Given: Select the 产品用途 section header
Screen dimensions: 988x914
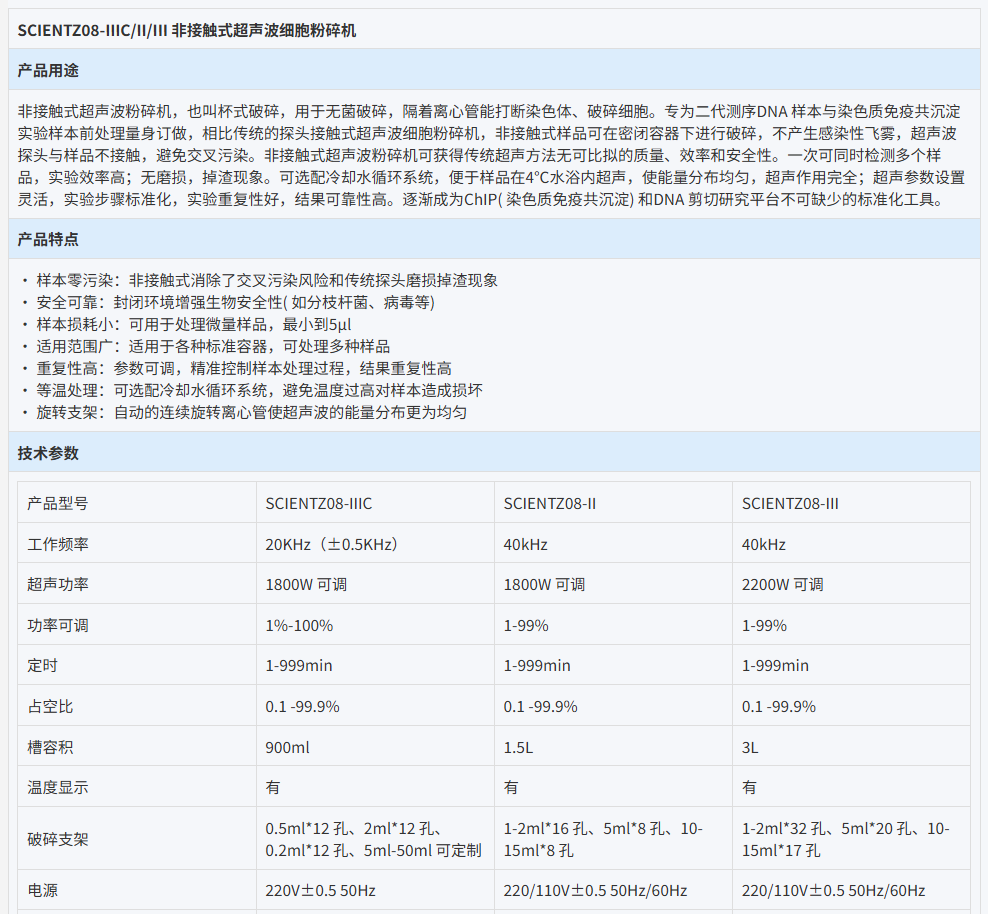Looking at the screenshot, I should click(48, 71).
